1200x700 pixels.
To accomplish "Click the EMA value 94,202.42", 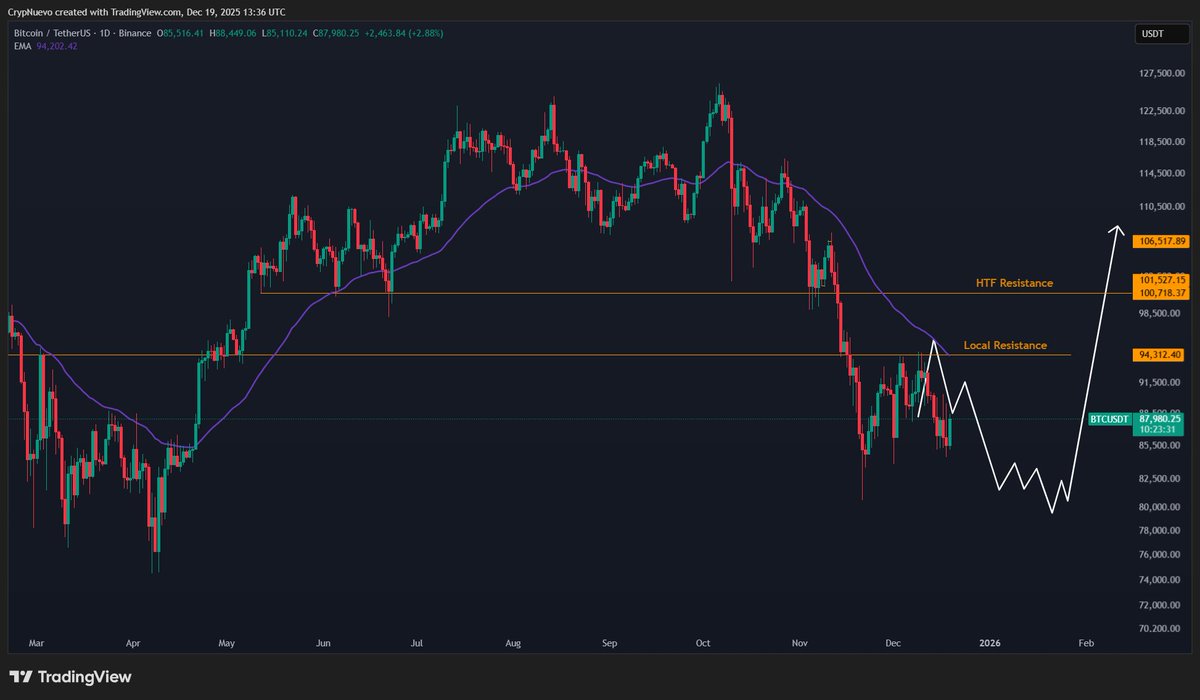I will coord(56,45).
